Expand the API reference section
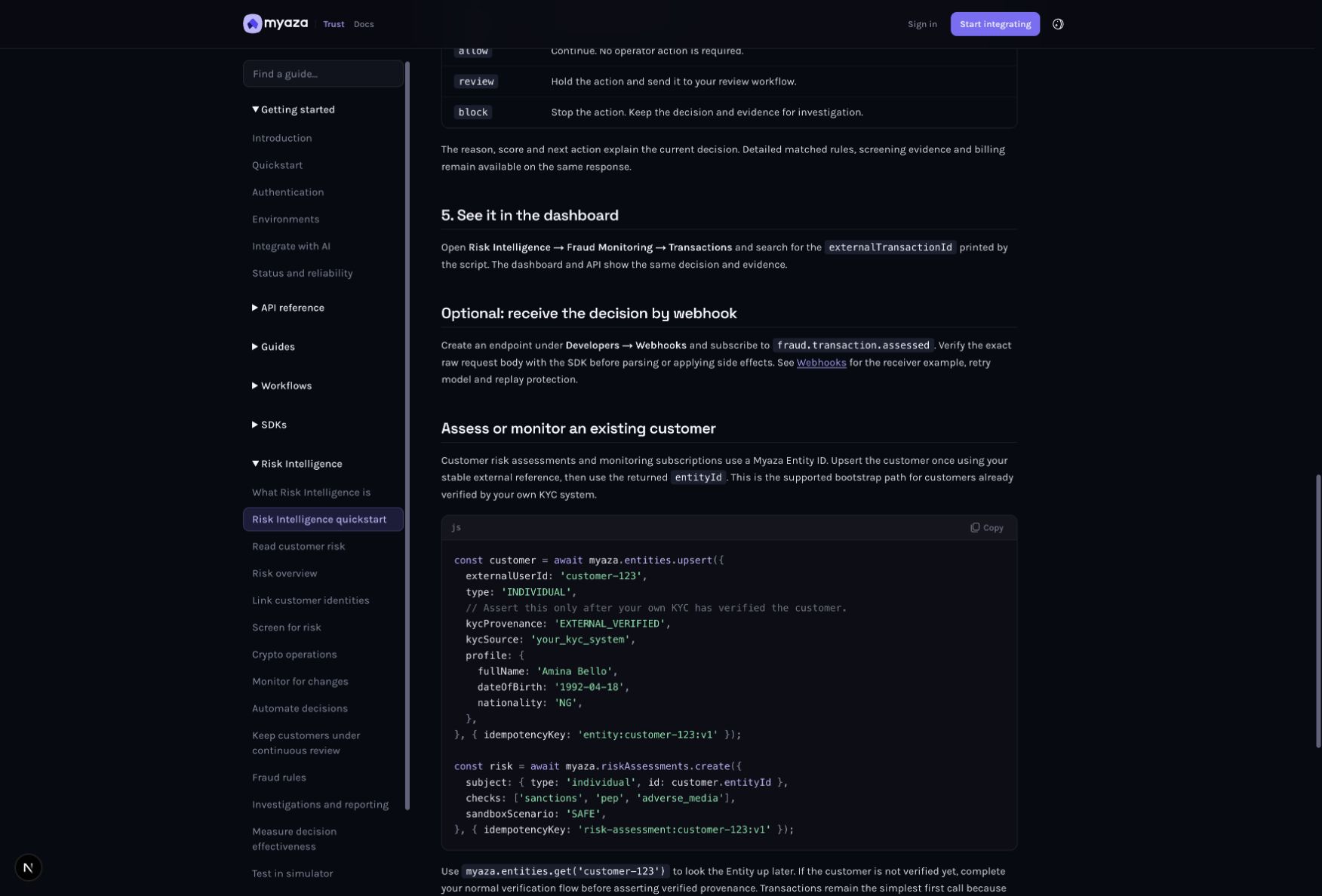The image size is (1322, 896). tap(288, 308)
